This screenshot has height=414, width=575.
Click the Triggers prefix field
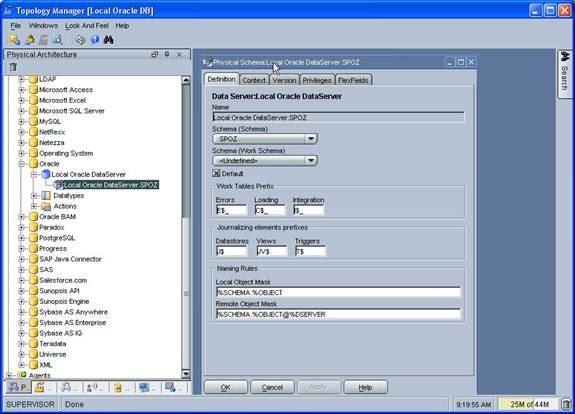[310, 252]
